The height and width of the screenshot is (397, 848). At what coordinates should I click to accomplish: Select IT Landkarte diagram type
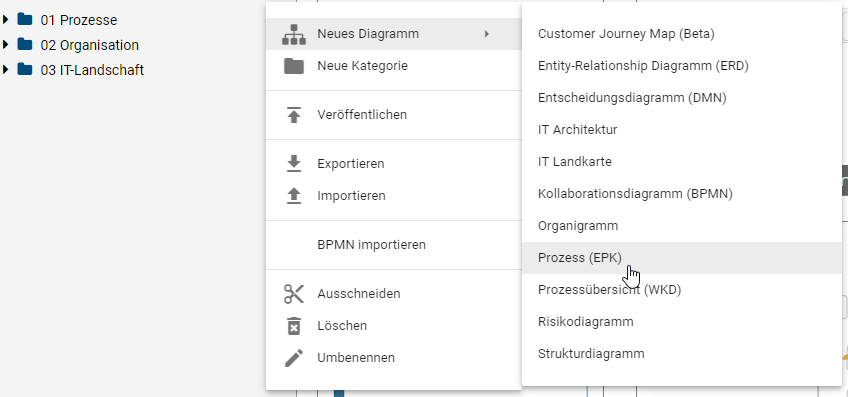coord(681,162)
